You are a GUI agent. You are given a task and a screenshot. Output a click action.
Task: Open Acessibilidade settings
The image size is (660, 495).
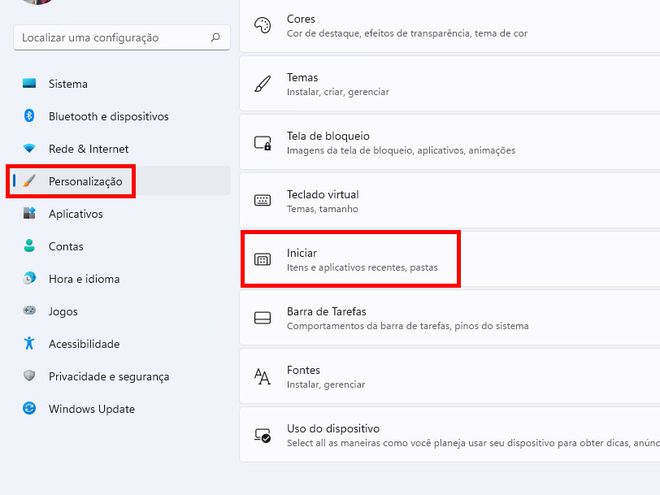(x=122, y=344)
